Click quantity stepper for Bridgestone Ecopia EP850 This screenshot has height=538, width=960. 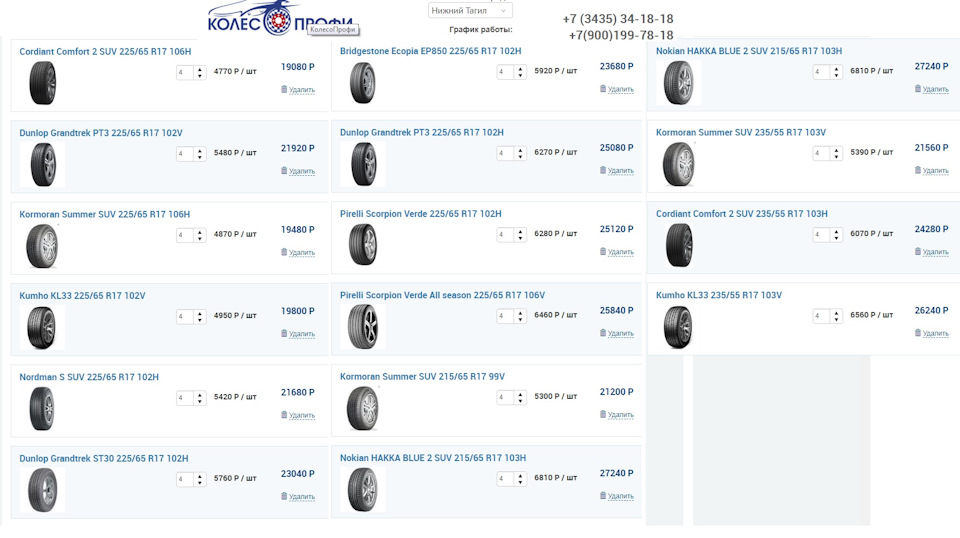click(520, 72)
